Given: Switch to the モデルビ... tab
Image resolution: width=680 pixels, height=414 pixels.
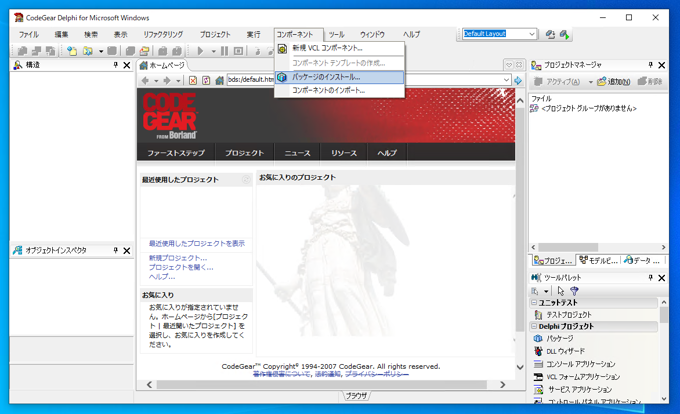Looking at the screenshot, I should click(598, 261).
